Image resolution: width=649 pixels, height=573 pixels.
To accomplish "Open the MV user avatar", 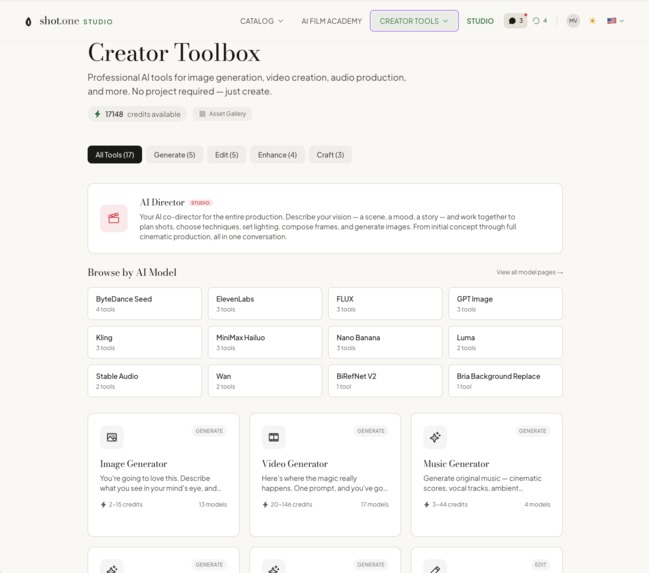I will pos(573,21).
